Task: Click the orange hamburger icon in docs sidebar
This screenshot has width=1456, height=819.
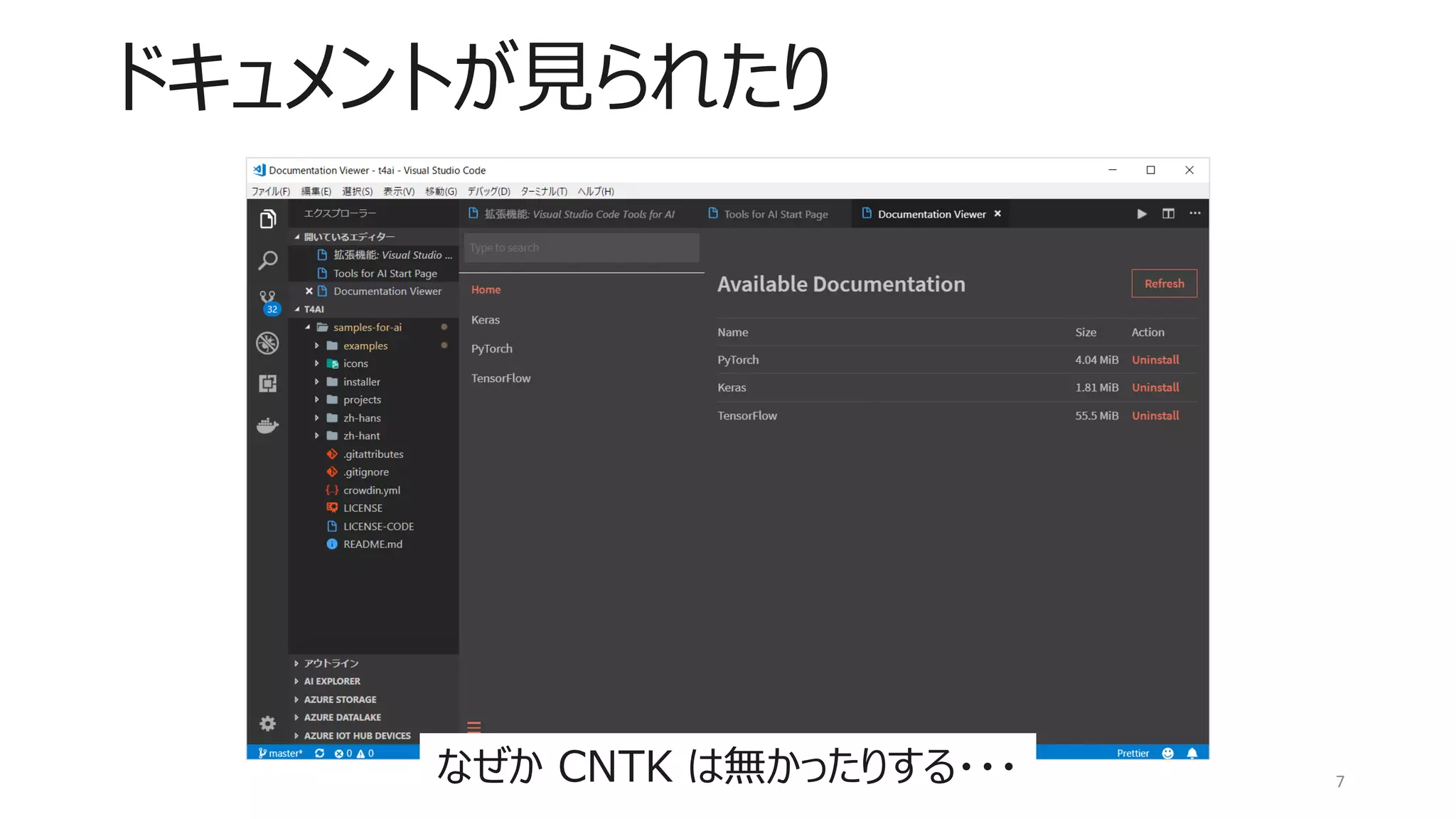Action: tap(474, 727)
